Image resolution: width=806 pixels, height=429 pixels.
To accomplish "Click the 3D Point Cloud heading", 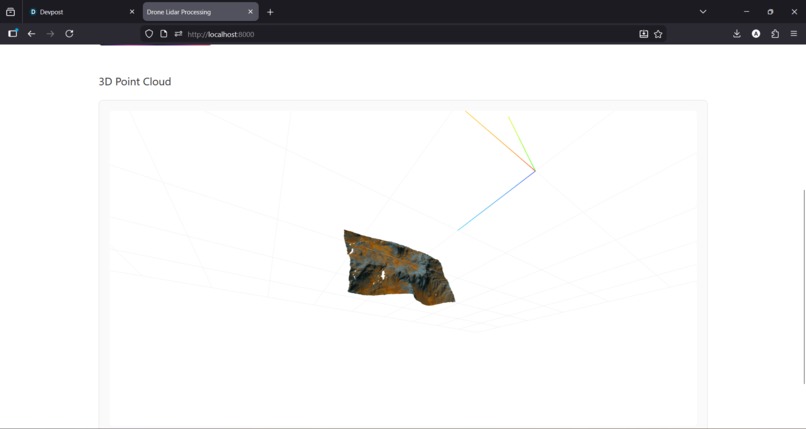I will click(x=135, y=82).
